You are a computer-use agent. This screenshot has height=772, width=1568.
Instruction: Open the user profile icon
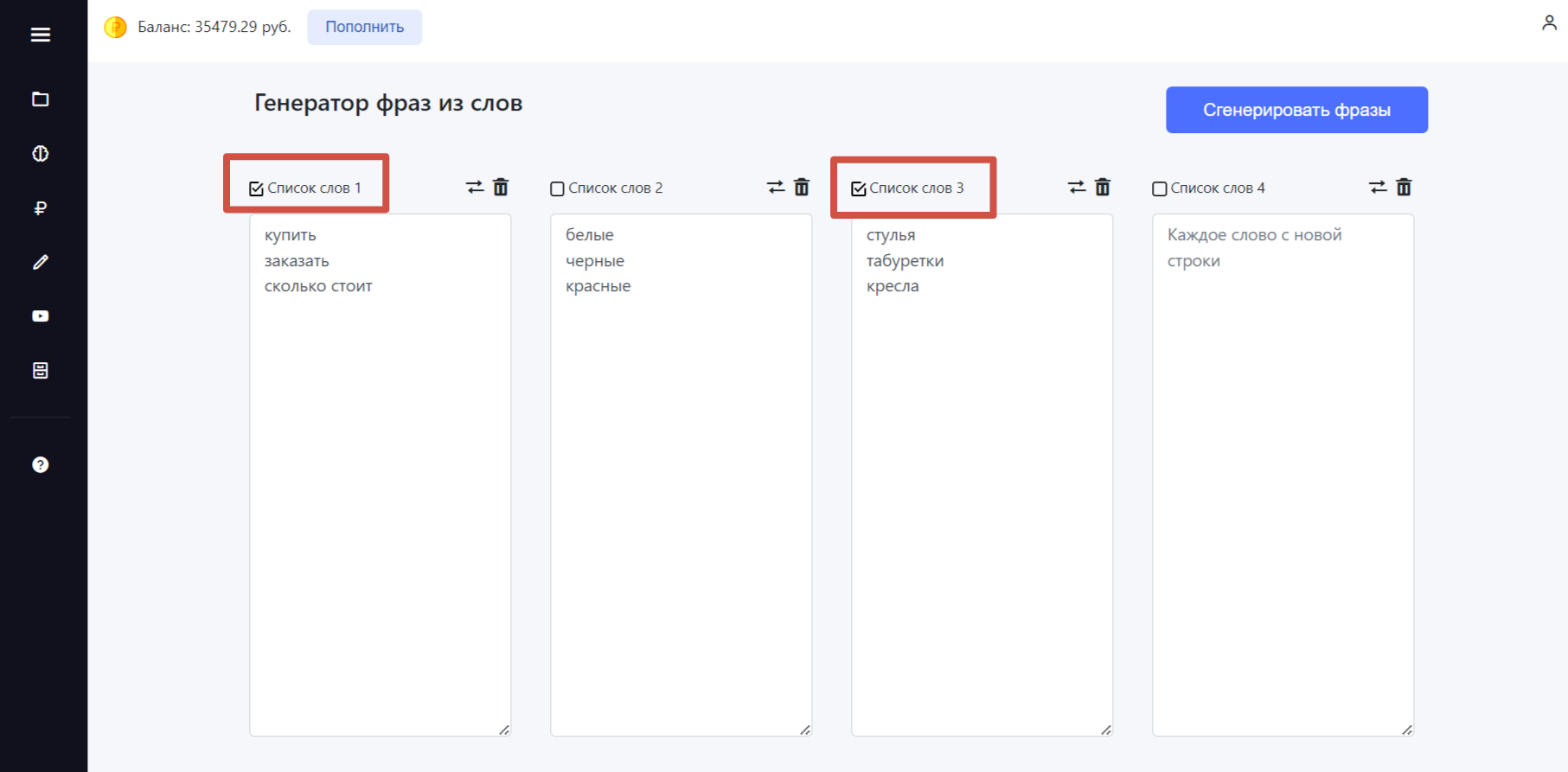pos(1549,23)
